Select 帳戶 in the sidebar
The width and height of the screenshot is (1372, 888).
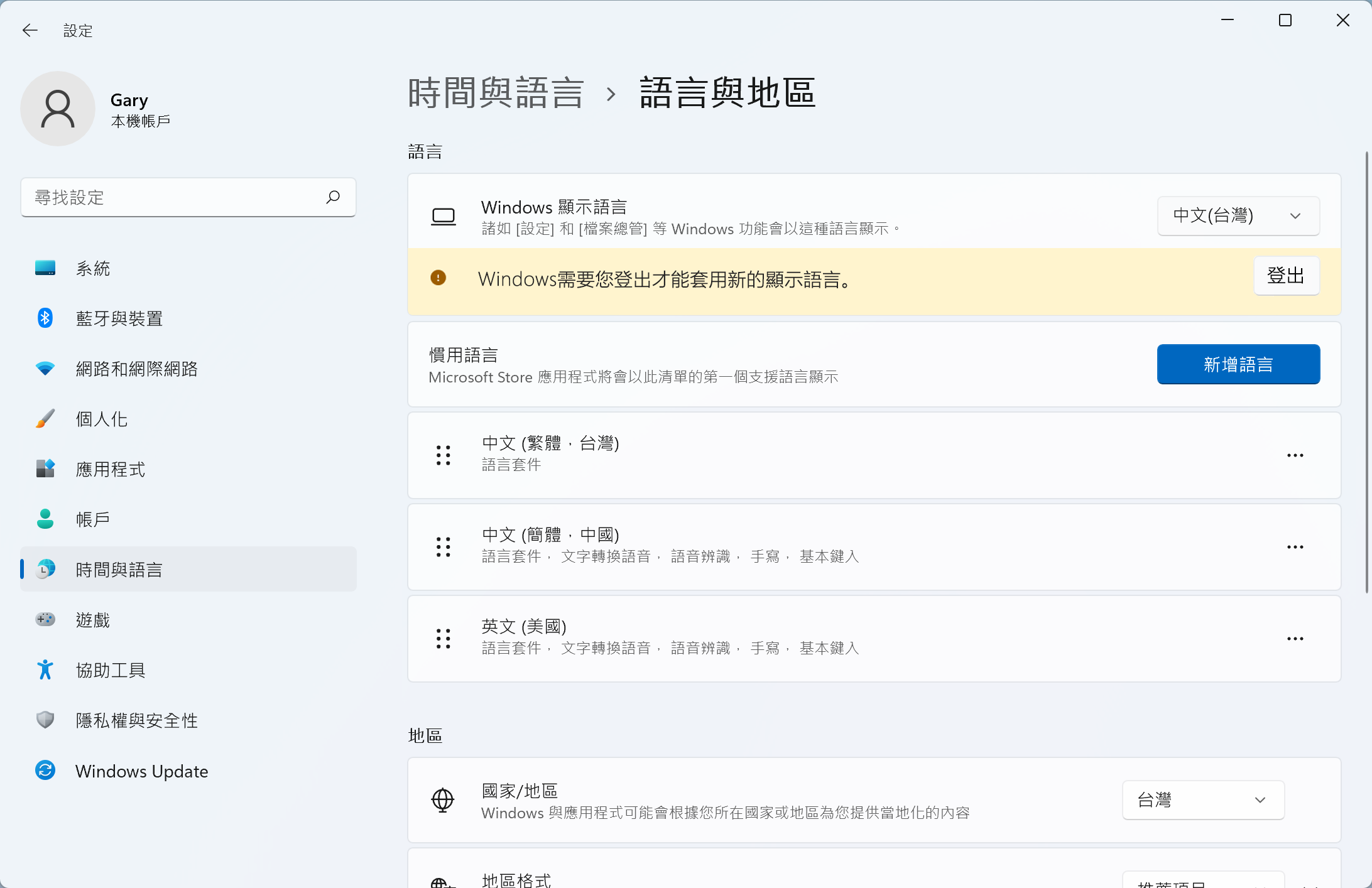(x=188, y=519)
